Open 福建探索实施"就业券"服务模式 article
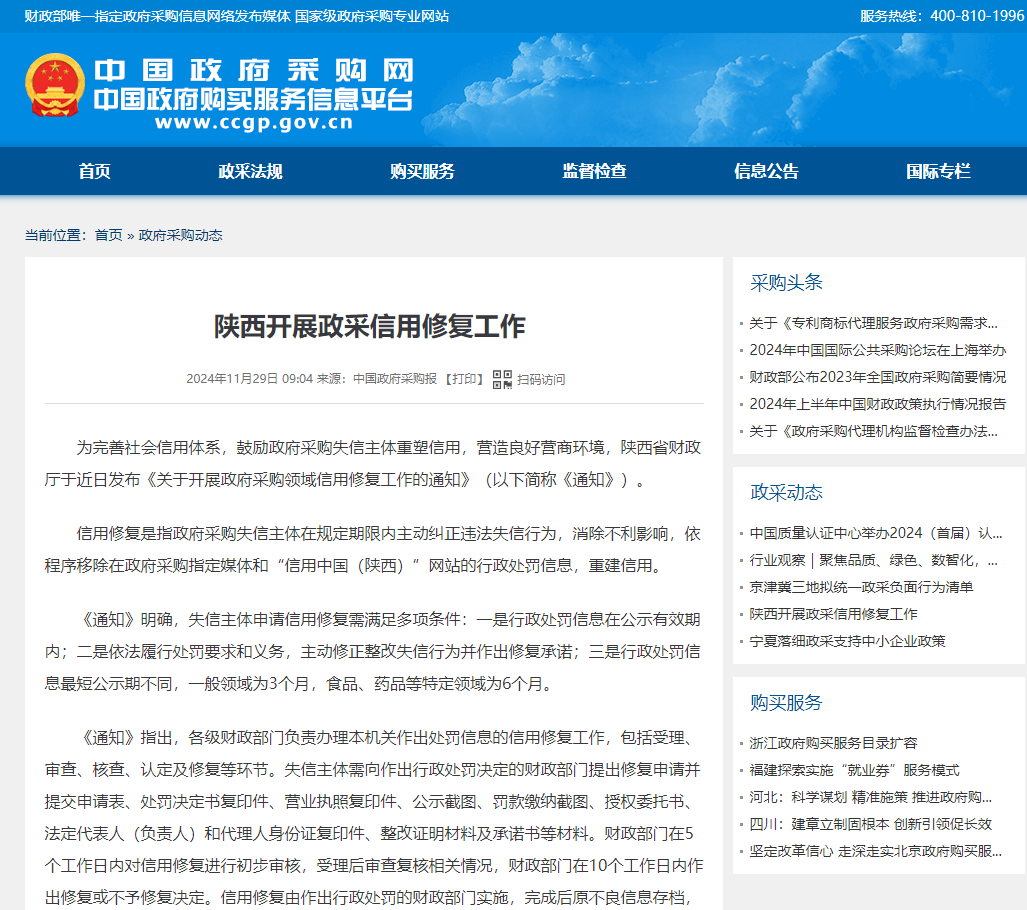The width and height of the screenshot is (1027, 910). click(854, 770)
